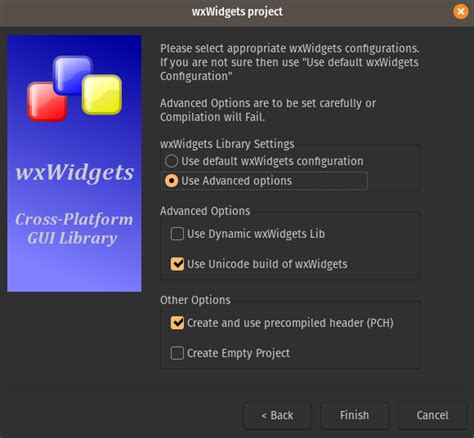Go to previous step with '< Back'
The height and width of the screenshot is (438, 474).
pos(277,415)
